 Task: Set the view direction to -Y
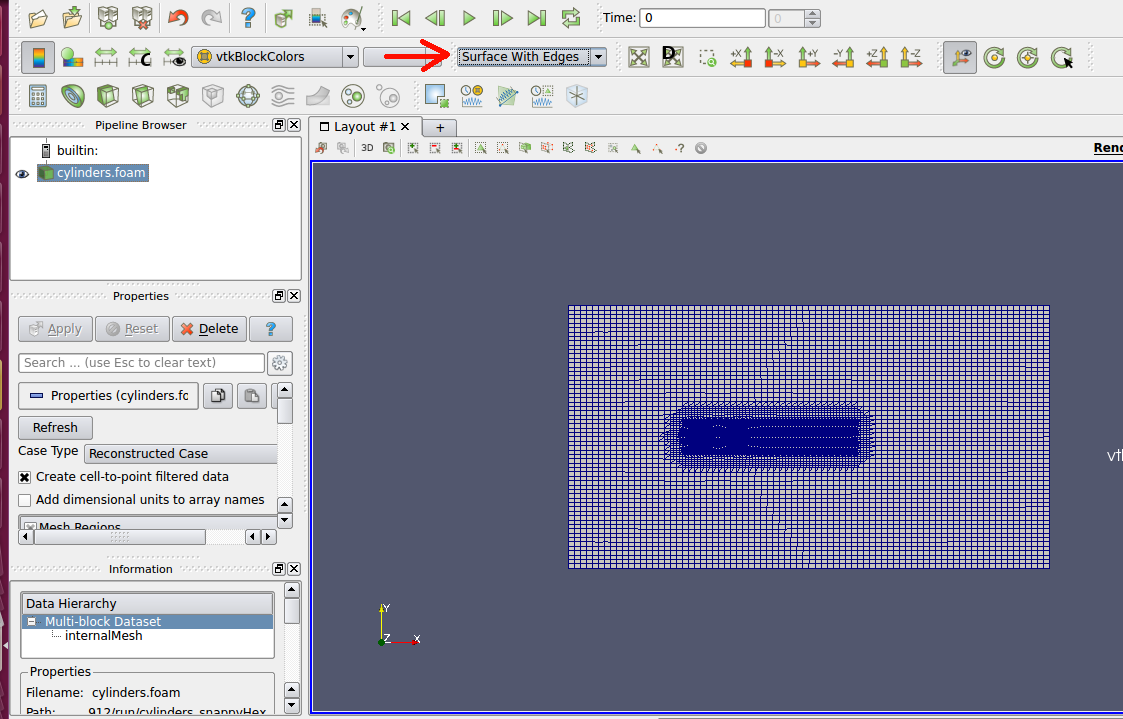pos(843,57)
